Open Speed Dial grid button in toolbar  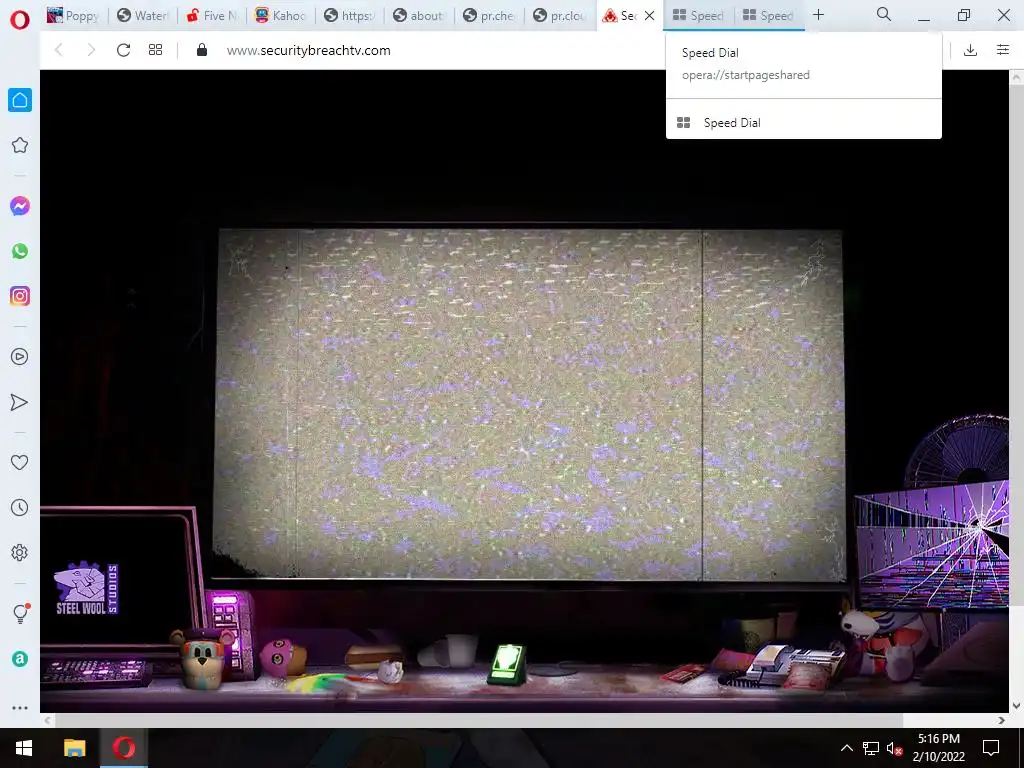point(155,50)
